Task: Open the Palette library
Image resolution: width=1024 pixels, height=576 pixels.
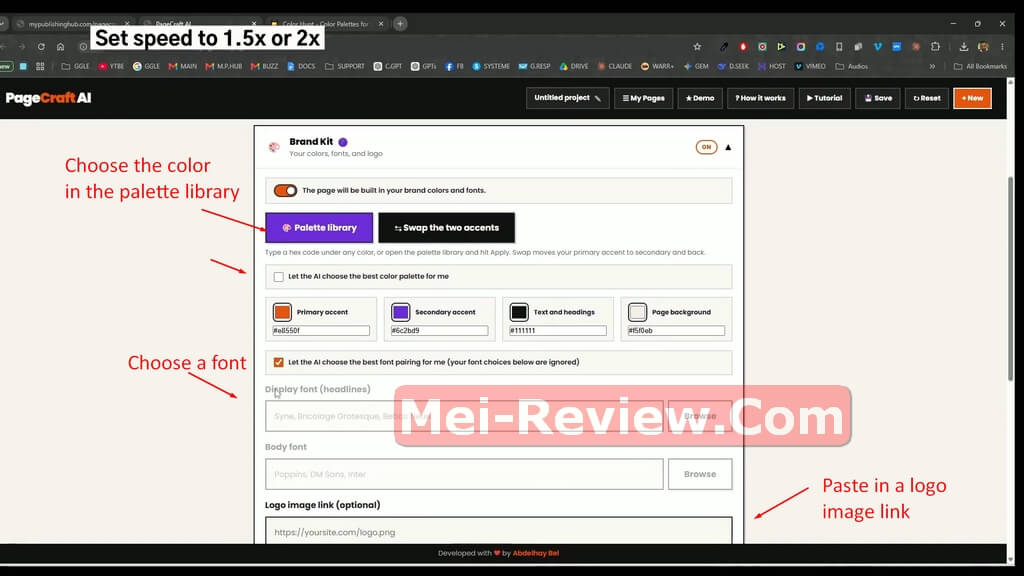Action: 319,228
